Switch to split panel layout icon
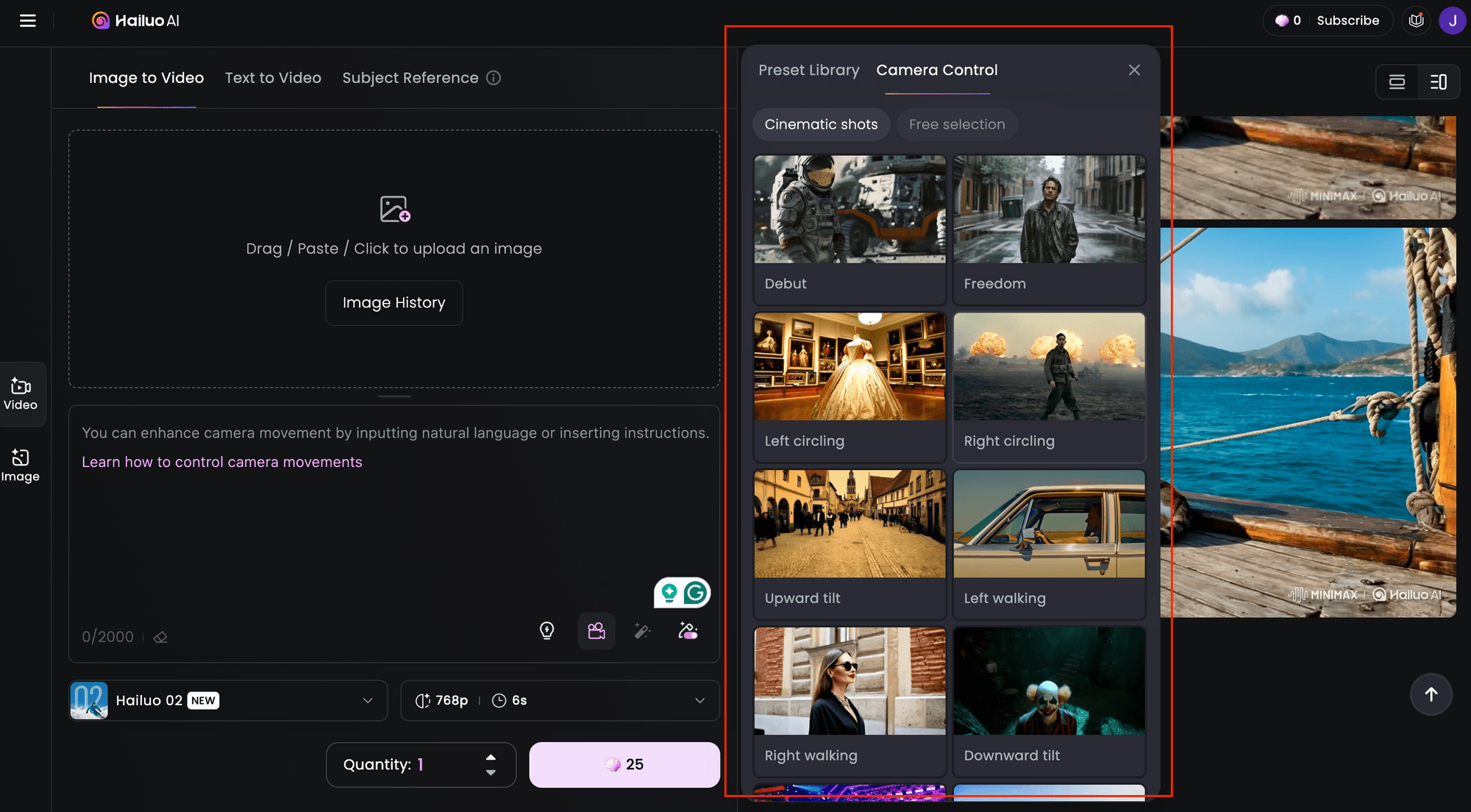This screenshot has width=1471, height=812. [x=1439, y=82]
